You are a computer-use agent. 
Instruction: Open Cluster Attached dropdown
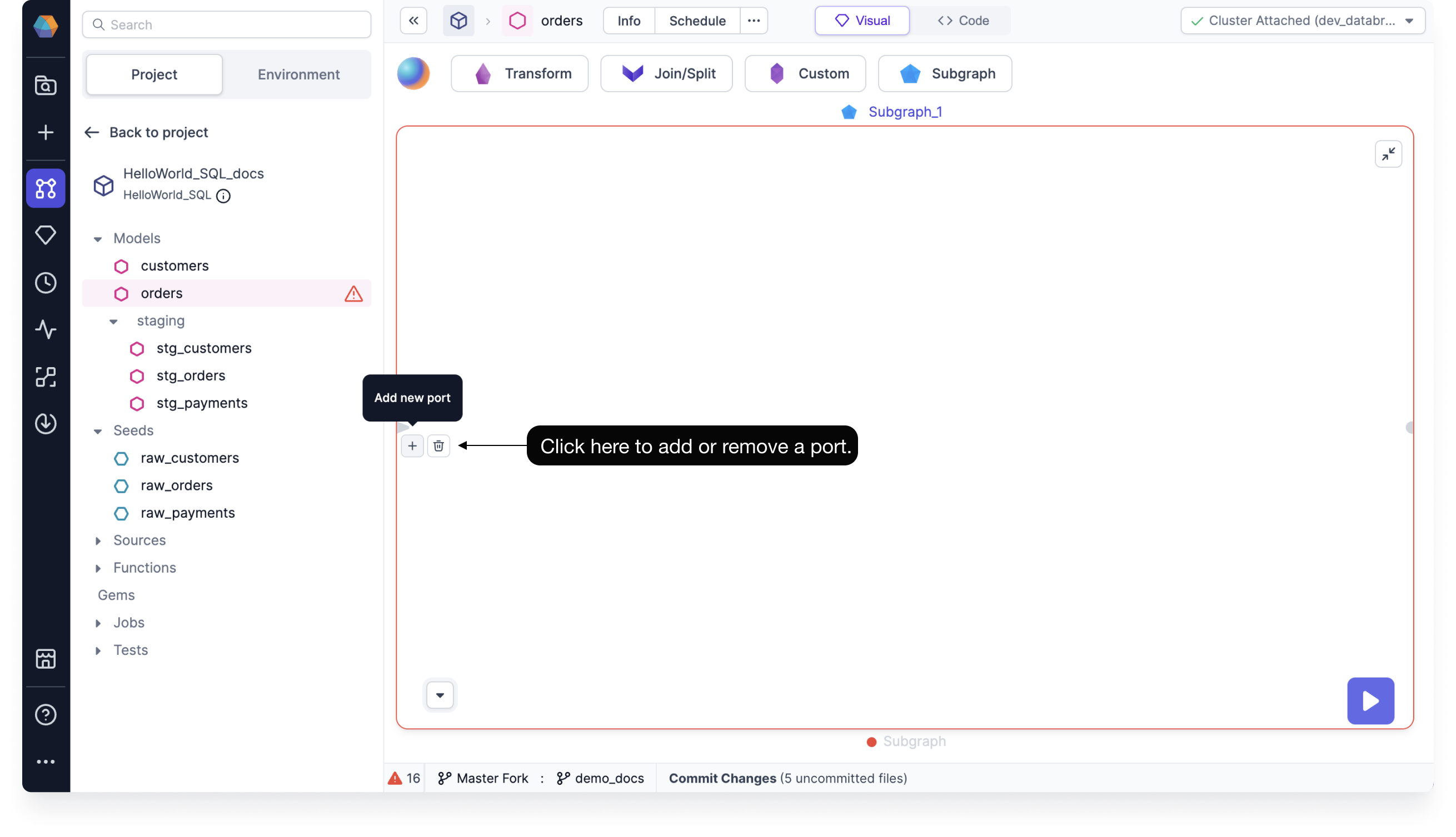tap(1303, 21)
